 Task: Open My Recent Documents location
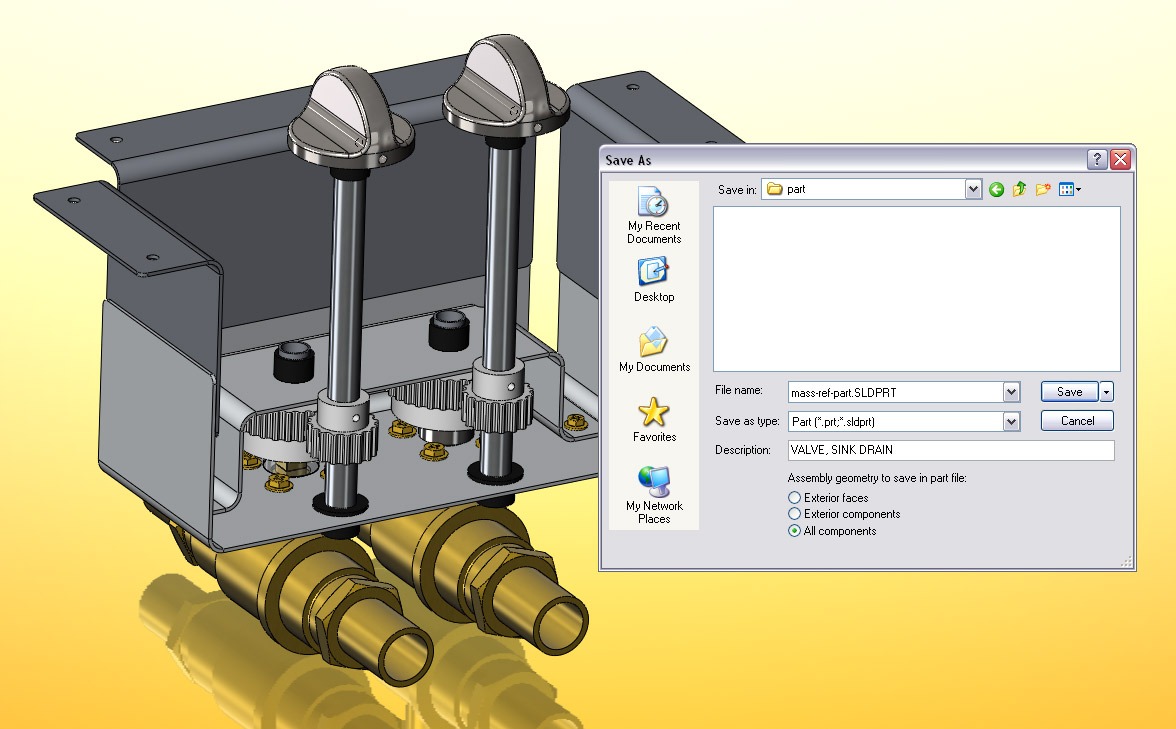[x=654, y=215]
